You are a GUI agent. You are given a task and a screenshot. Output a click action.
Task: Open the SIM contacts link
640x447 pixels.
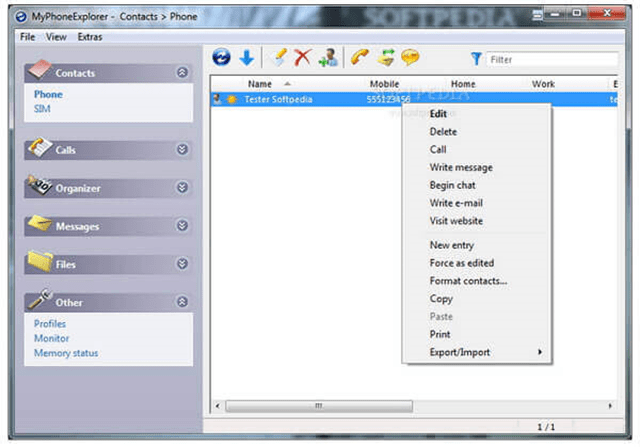42,109
